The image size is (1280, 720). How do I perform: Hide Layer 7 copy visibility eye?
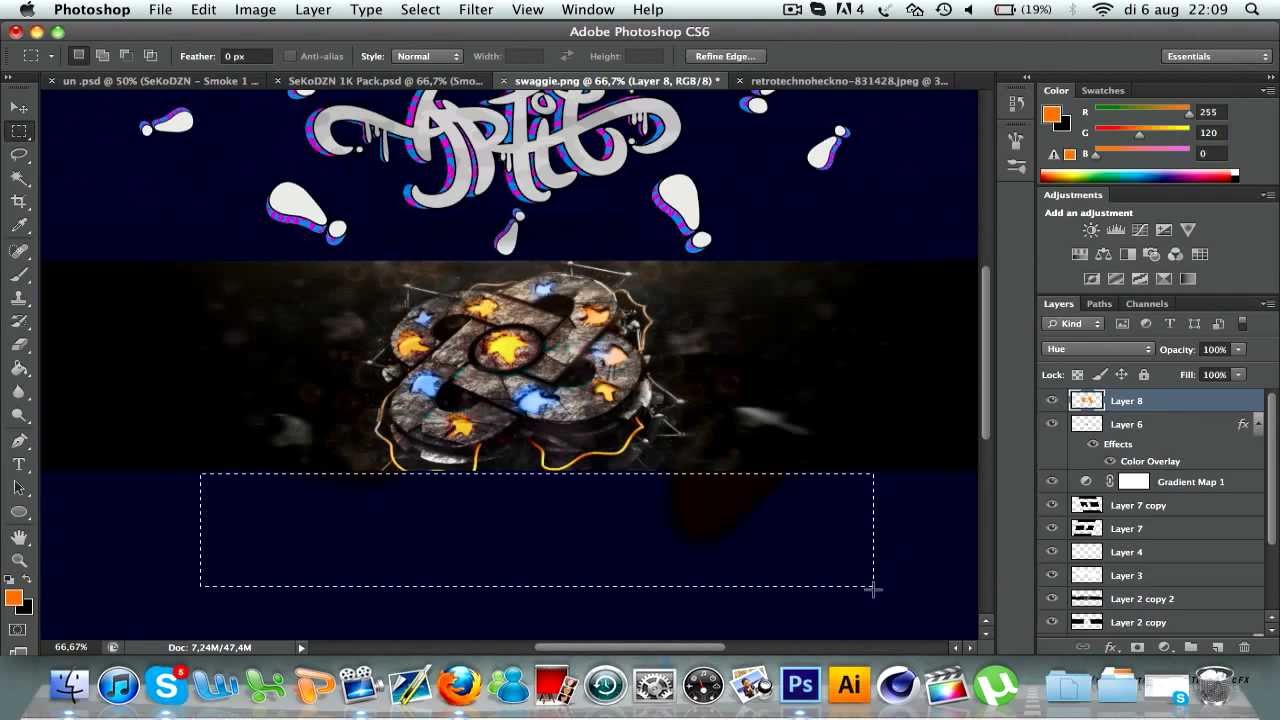coord(1051,505)
